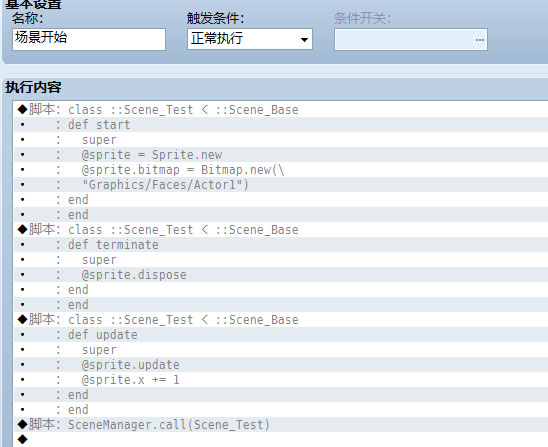Click the 名称 label
The image size is (548, 447).
pyautogui.click(x=28, y=18)
